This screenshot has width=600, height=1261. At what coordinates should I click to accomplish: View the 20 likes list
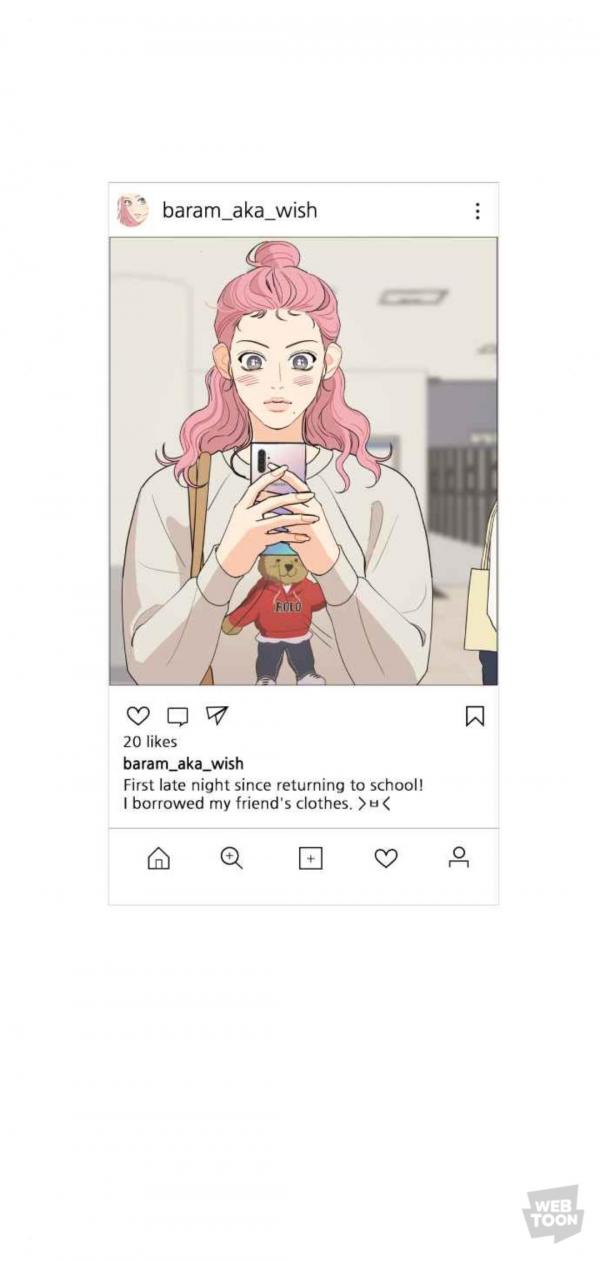pos(150,742)
